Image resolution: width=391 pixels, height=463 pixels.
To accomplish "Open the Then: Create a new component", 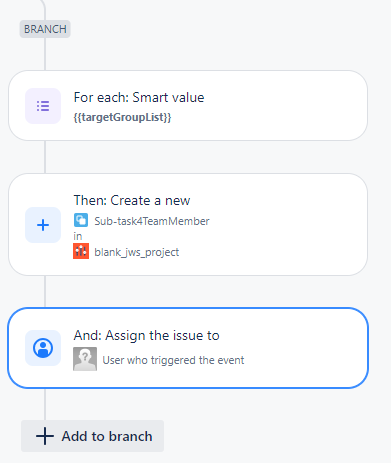I will [188, 225].
